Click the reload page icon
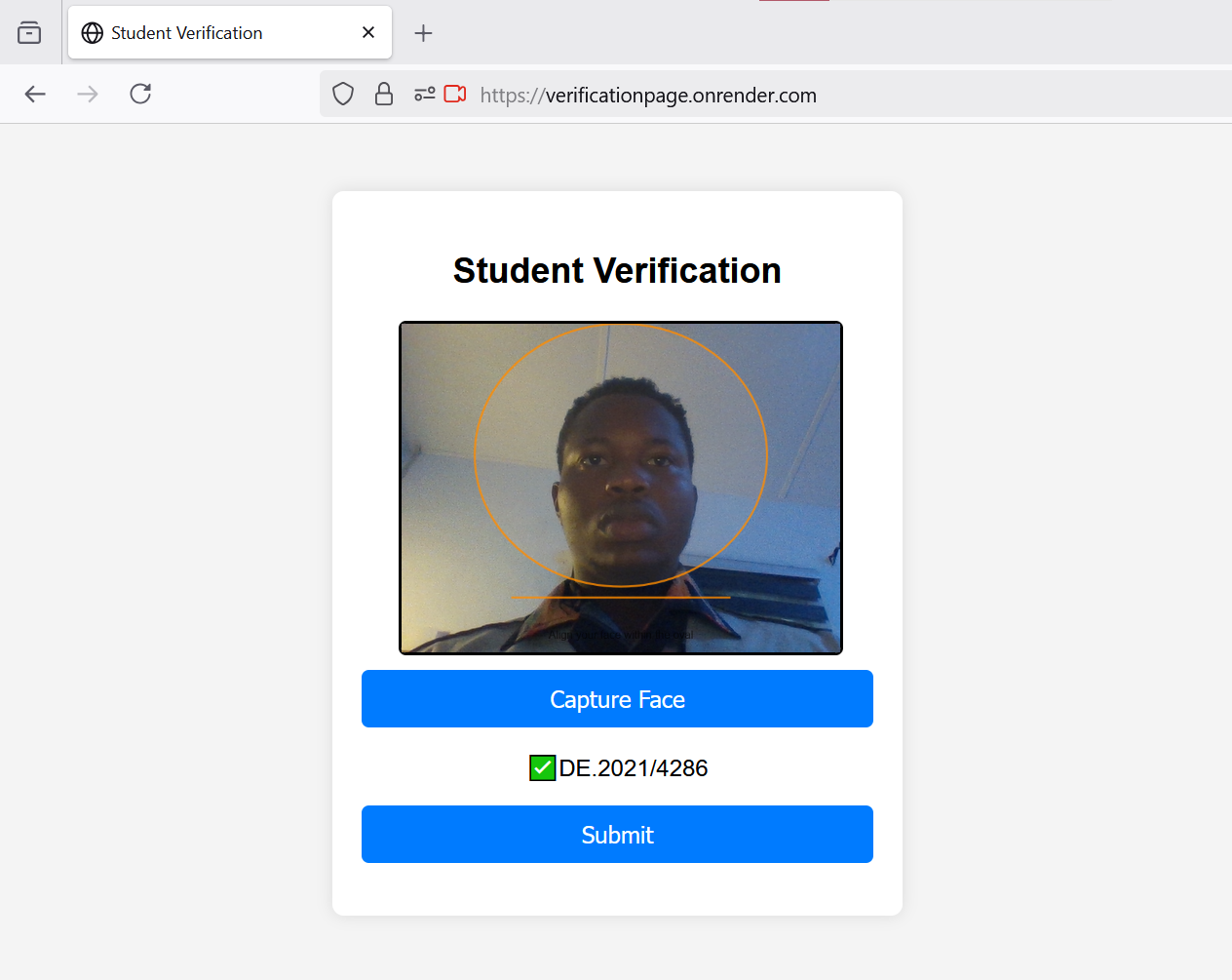 (x=139, y=94)
